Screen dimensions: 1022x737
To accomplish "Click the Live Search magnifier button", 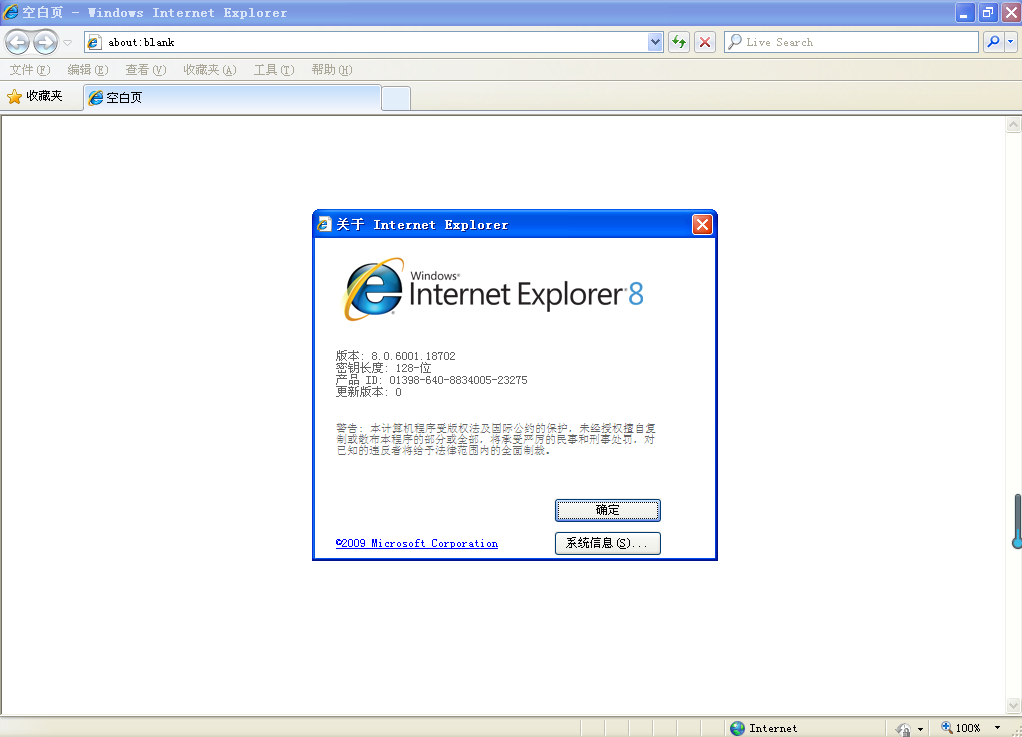I will [x=993, y=42].
